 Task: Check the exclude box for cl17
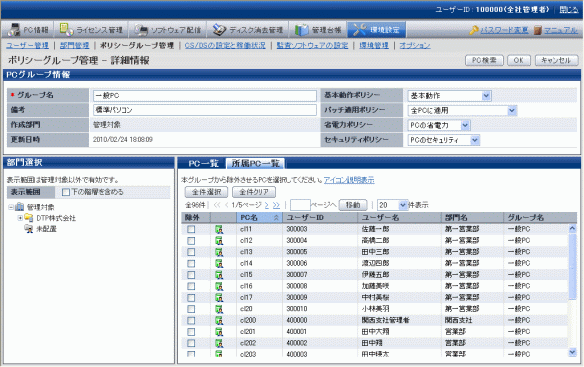coord(191,298)
